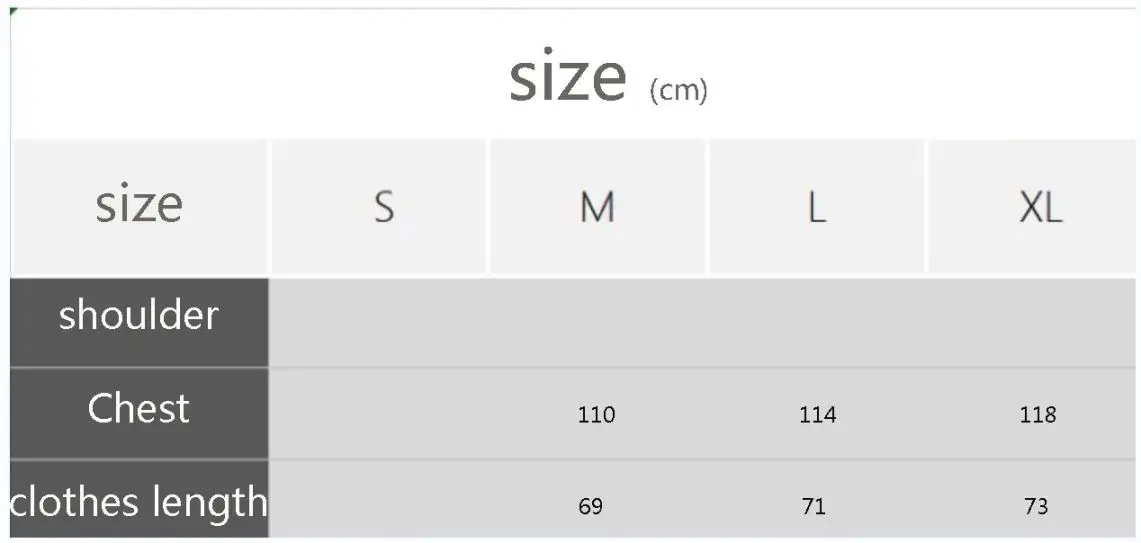Select the "size" row header cell
This screenshot has height=543, width=1141.
[139, 205]
